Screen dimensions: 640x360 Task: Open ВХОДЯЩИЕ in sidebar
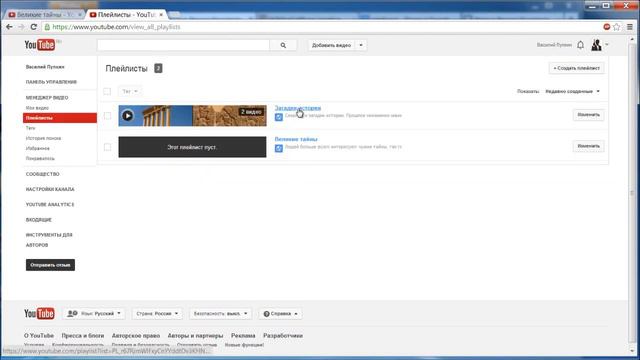coord(39,220)
